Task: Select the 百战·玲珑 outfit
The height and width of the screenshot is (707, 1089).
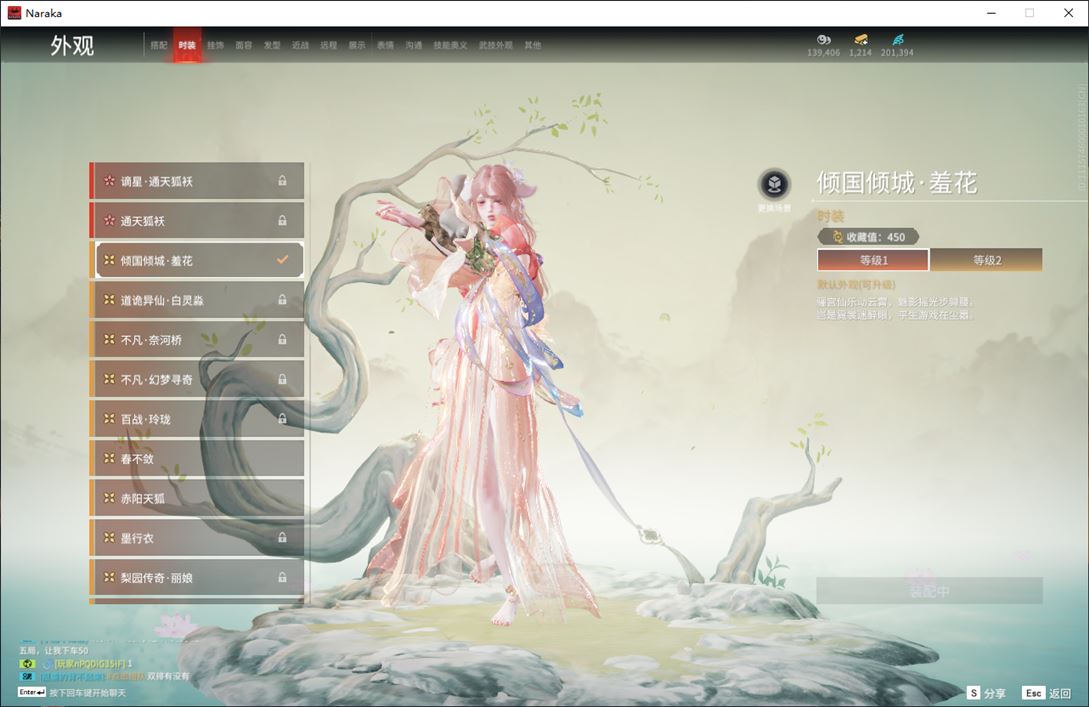Action: point(197,419)
